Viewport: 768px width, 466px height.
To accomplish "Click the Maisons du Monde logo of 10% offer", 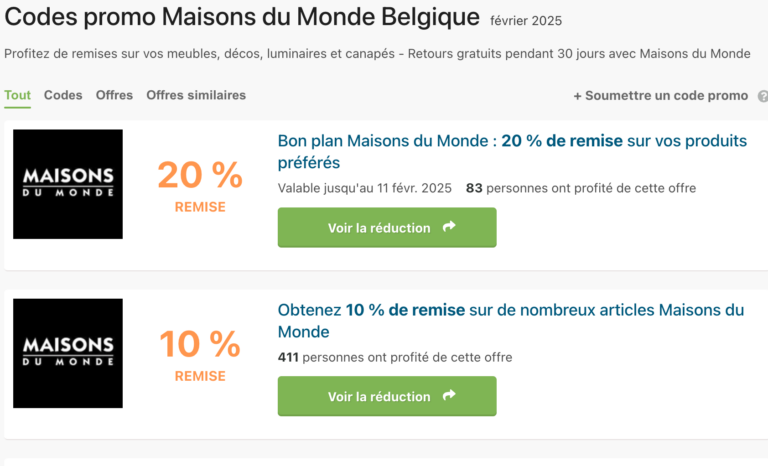I will click(x=68, y=353).
